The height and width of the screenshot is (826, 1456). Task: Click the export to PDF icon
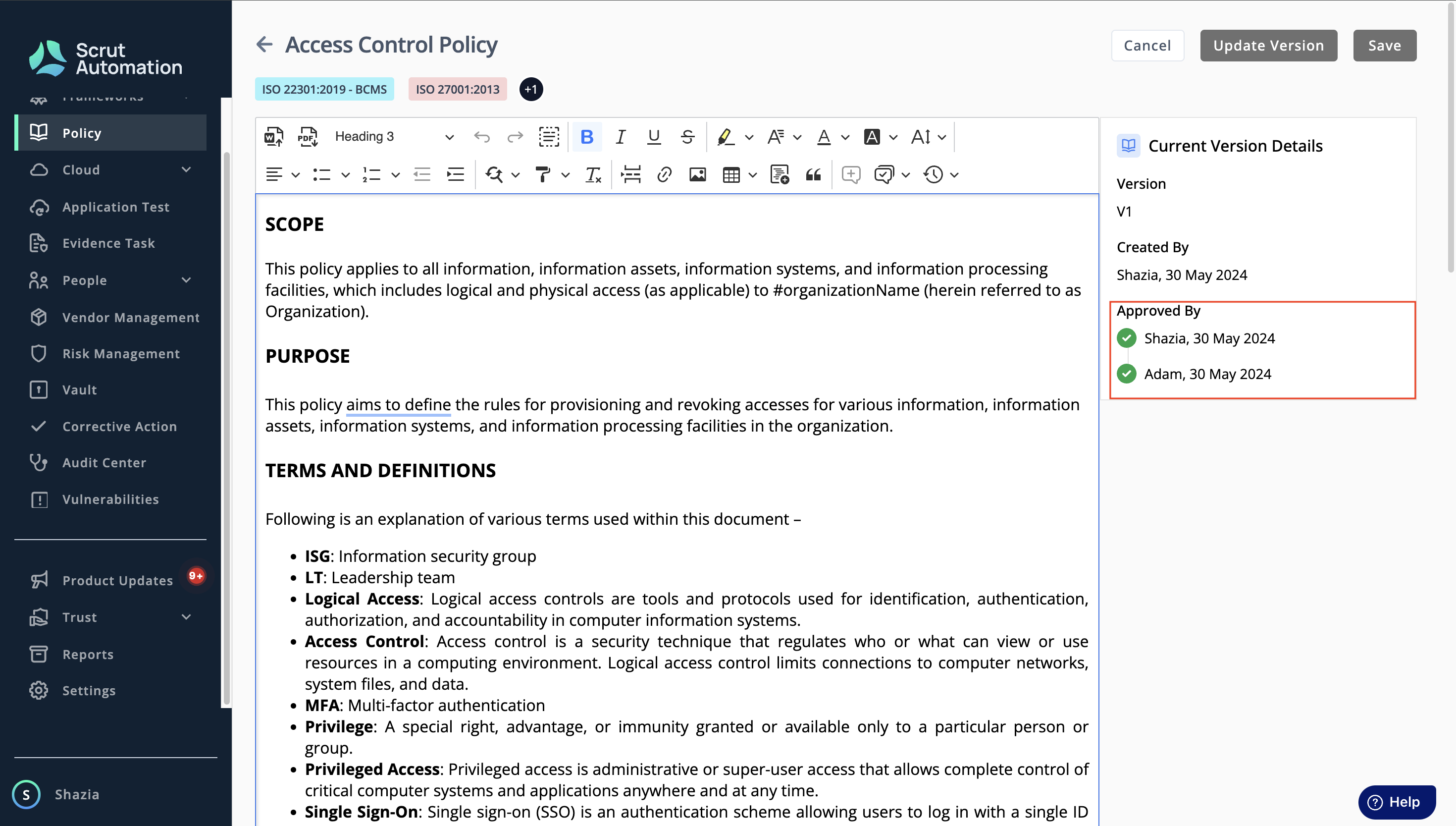tap(308, 137)
